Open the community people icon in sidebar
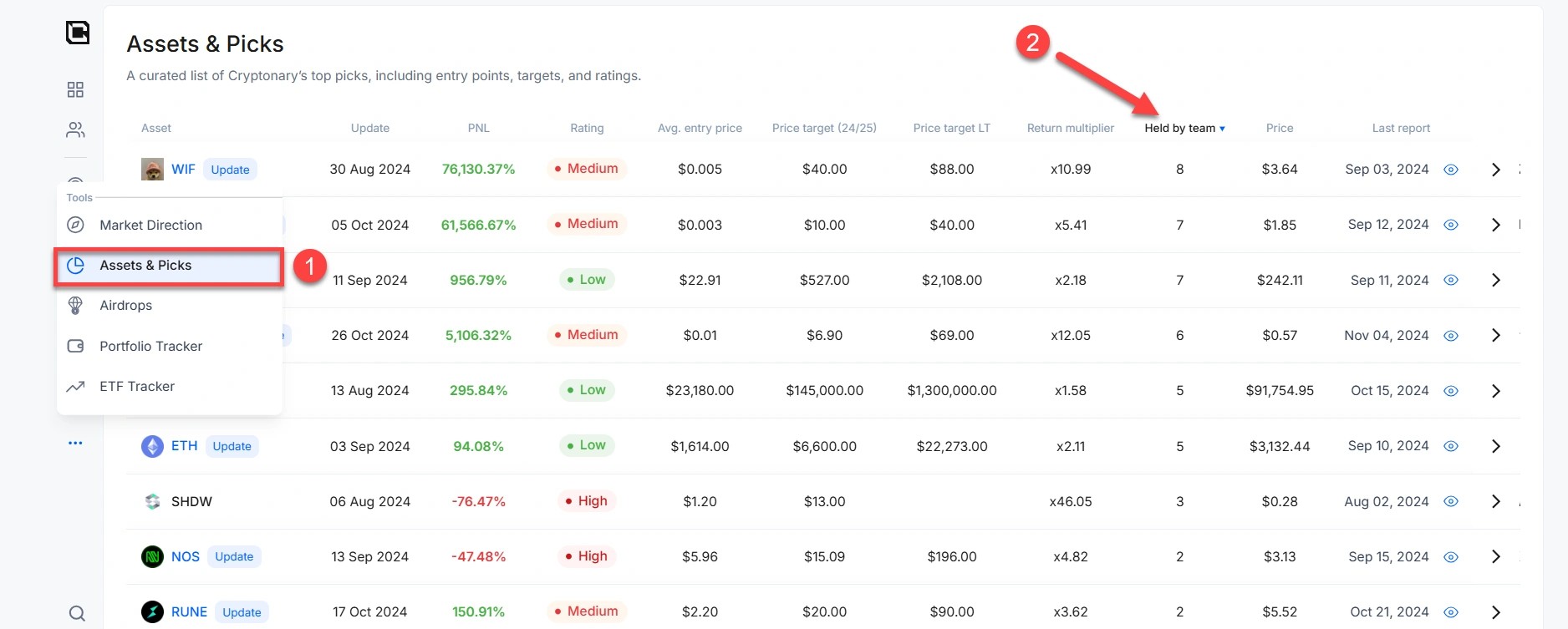 coord(75,130)
